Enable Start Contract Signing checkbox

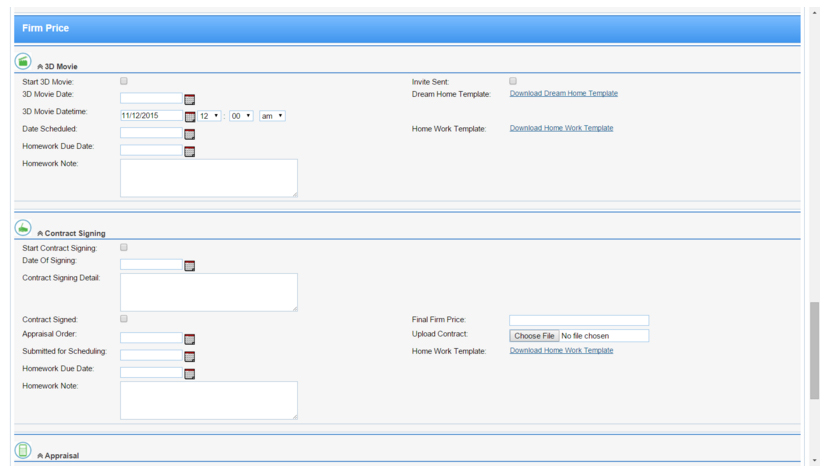124,247
